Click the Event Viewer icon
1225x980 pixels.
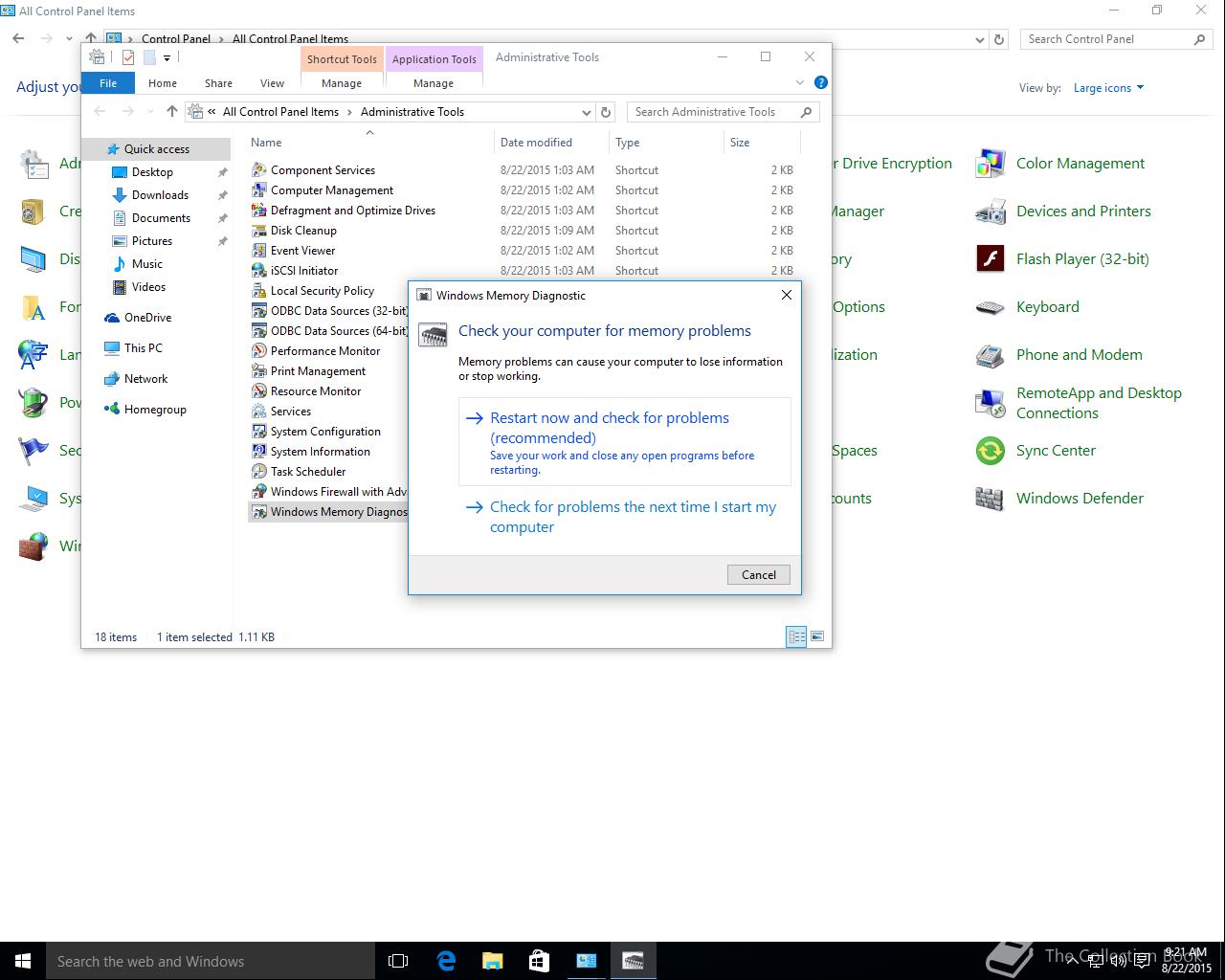(258, 251)
